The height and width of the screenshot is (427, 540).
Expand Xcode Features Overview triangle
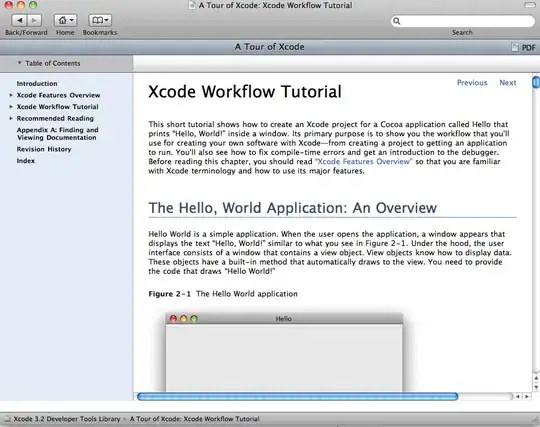tap(11, 95)
